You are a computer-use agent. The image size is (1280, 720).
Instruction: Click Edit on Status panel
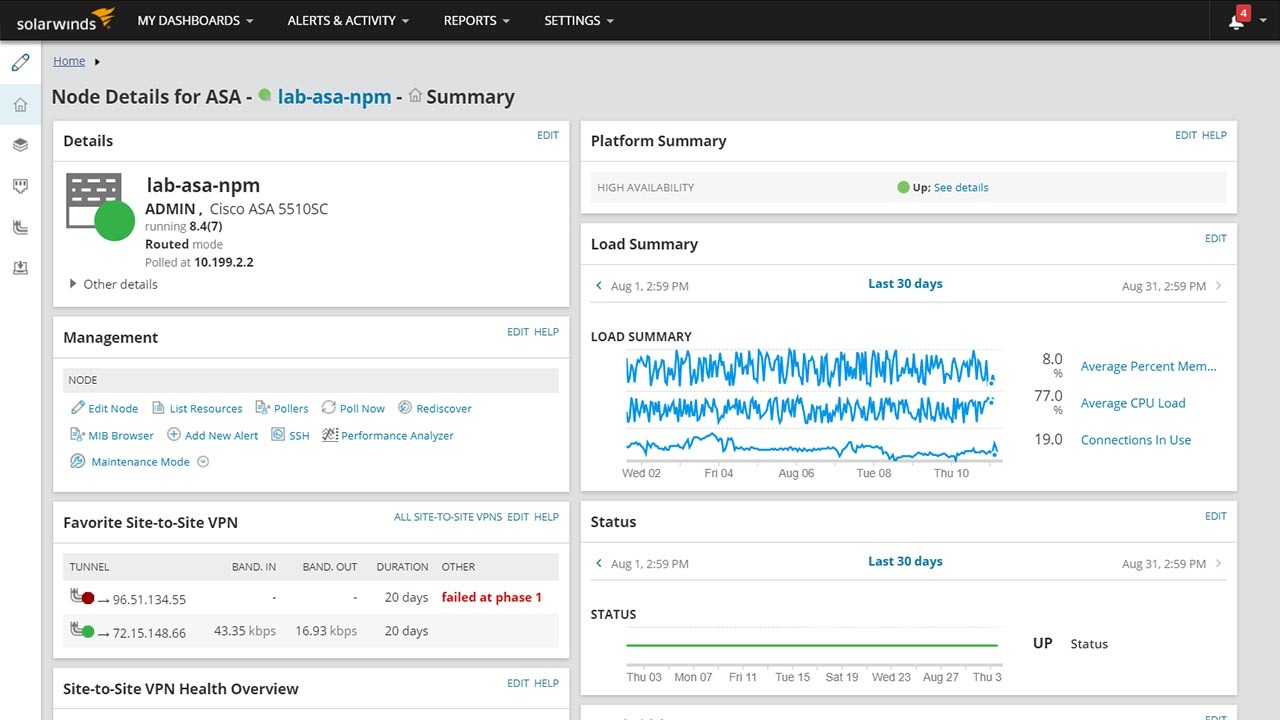[x=1216, y=517]
